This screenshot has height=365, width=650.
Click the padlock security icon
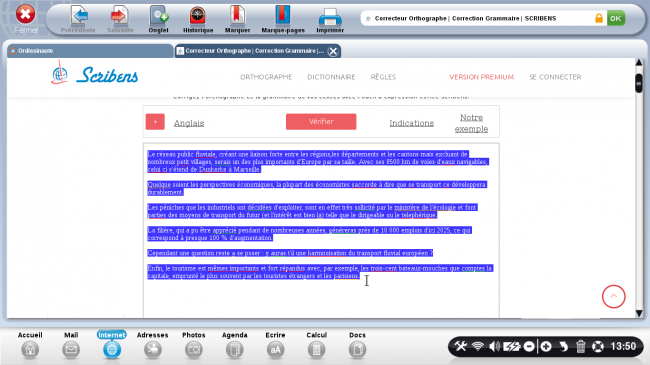pos(599,18)
